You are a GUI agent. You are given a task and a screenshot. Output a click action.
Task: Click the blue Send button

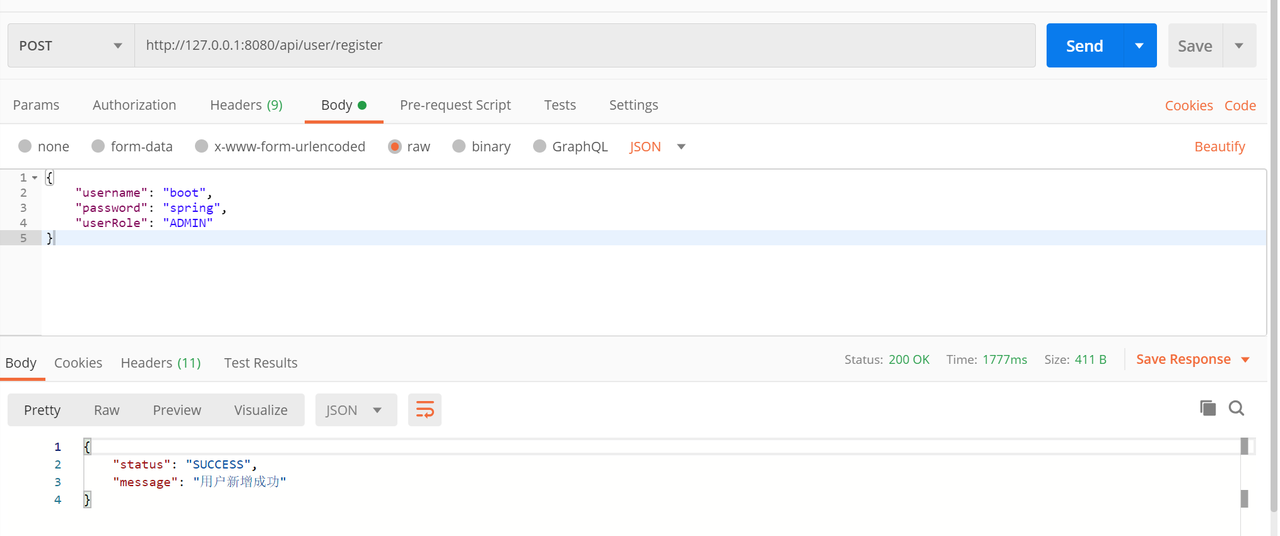point(1084,46)
